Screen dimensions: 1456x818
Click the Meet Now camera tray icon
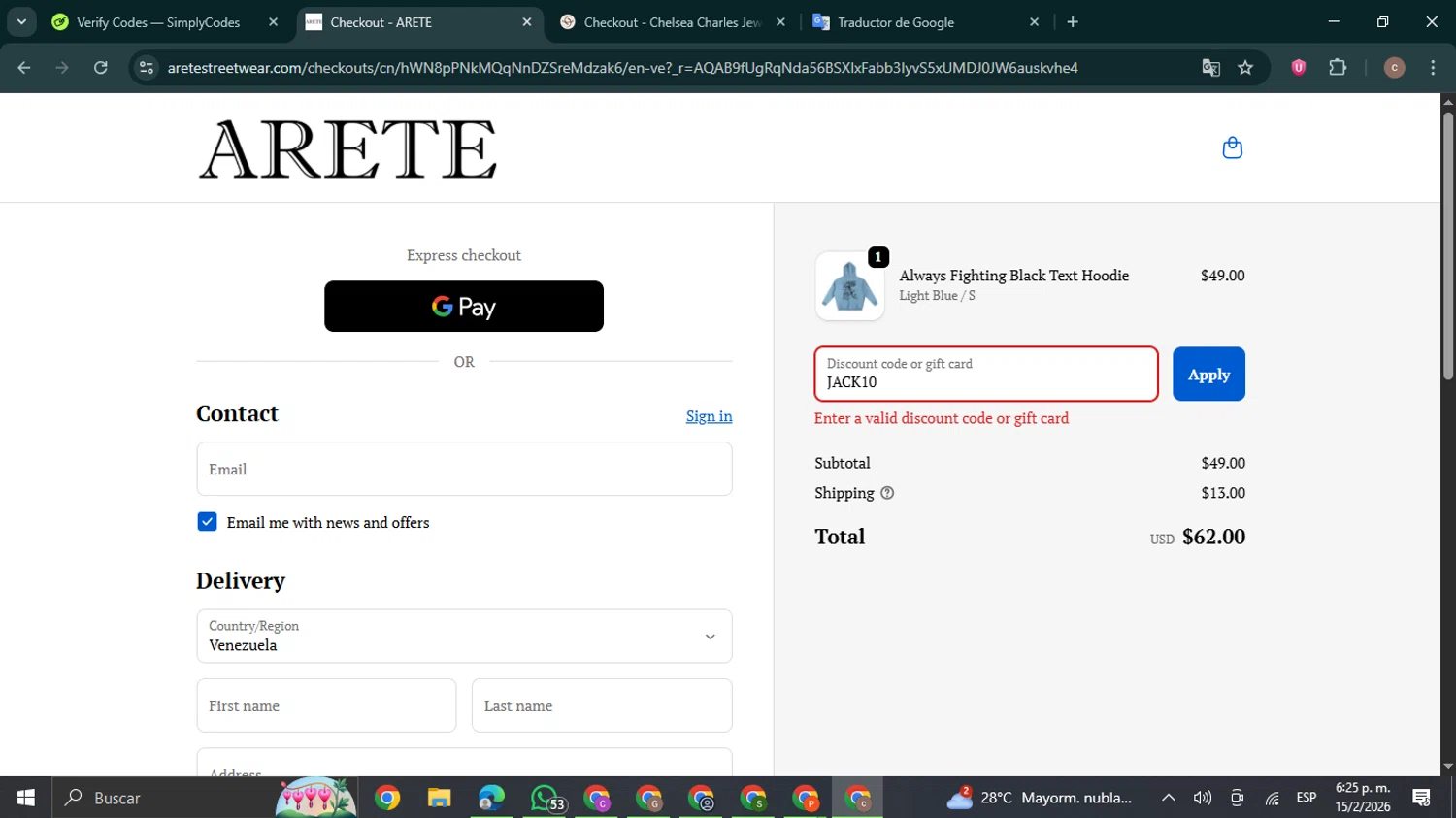coord(1237,798)
